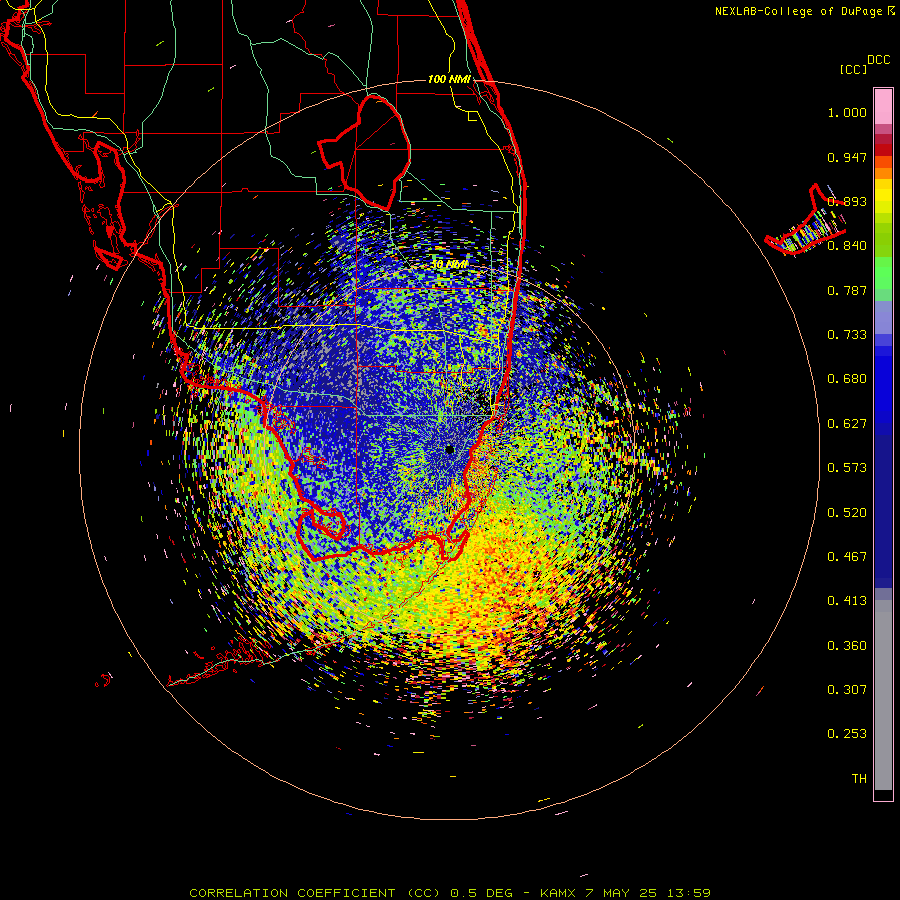Click the gray segment of the color bar
The image size is (900, 900).
[x=883, y=695]
